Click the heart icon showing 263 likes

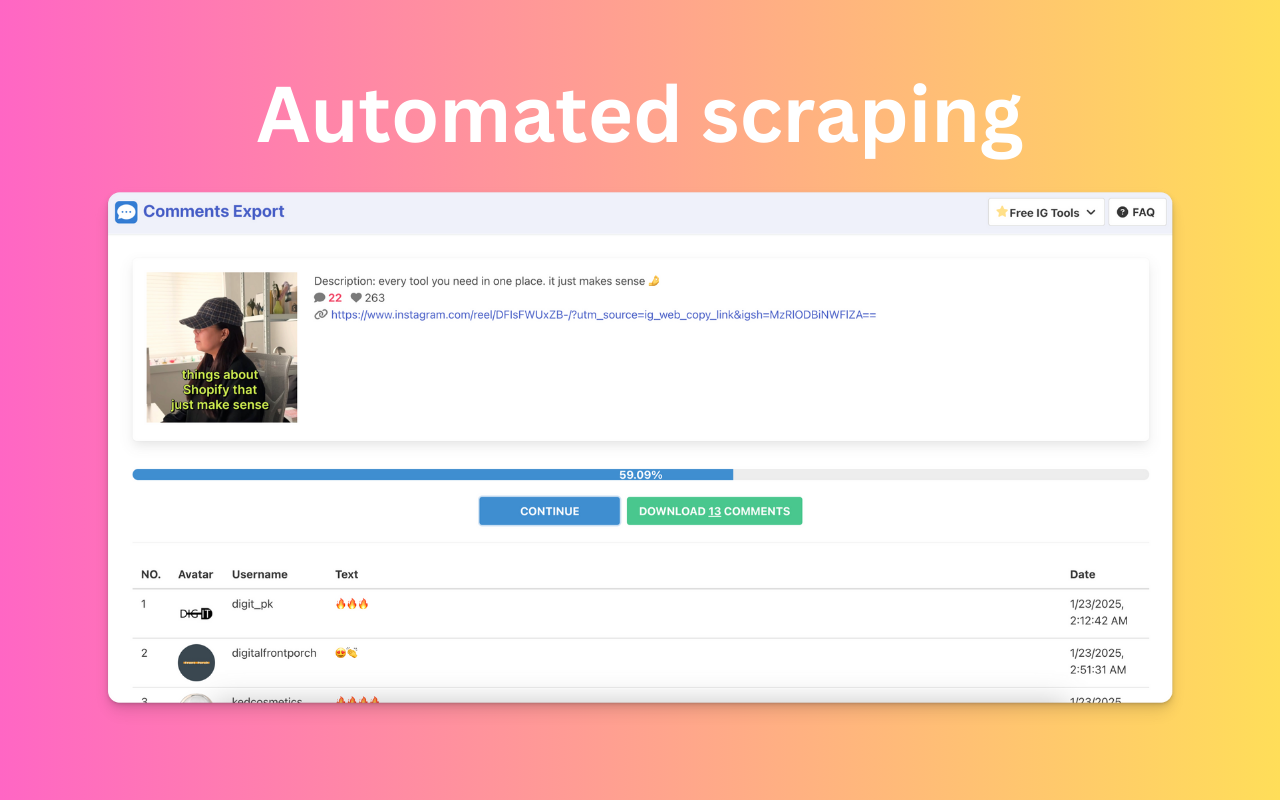point(356,297)
